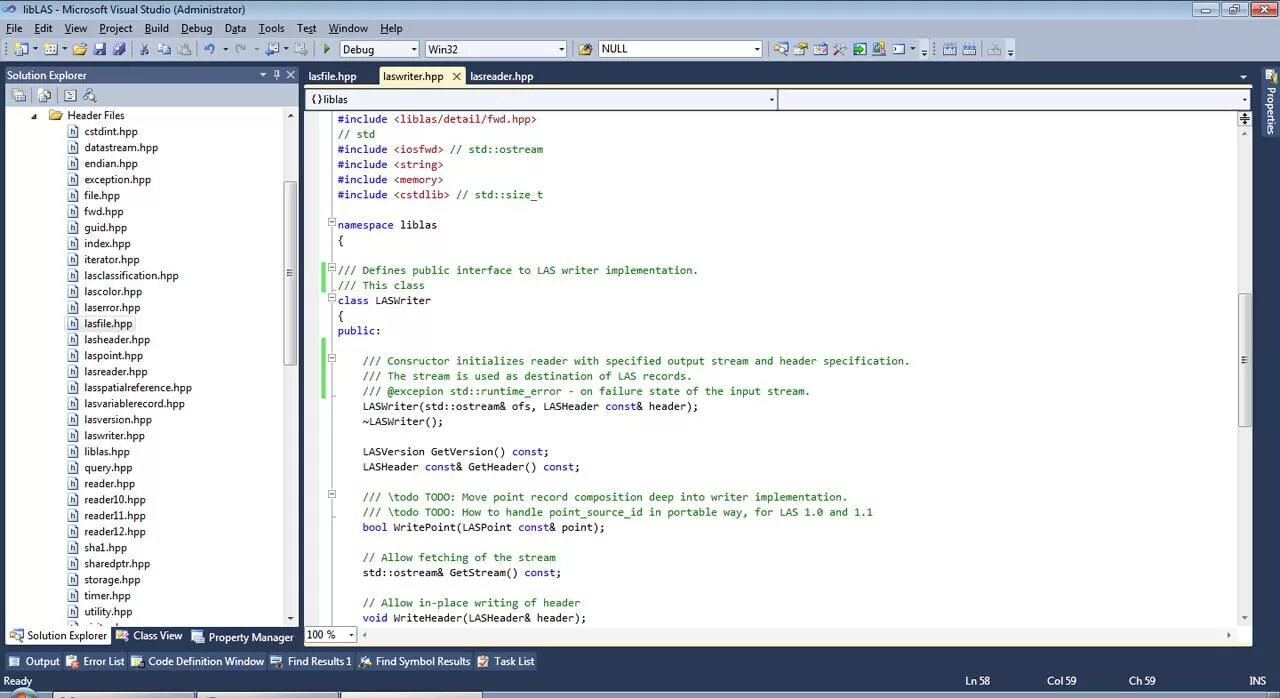Viewport: 1280px width, 698px height.
Task: Undo last action with the Undo arrow
Action: click(x=209, y=49)
